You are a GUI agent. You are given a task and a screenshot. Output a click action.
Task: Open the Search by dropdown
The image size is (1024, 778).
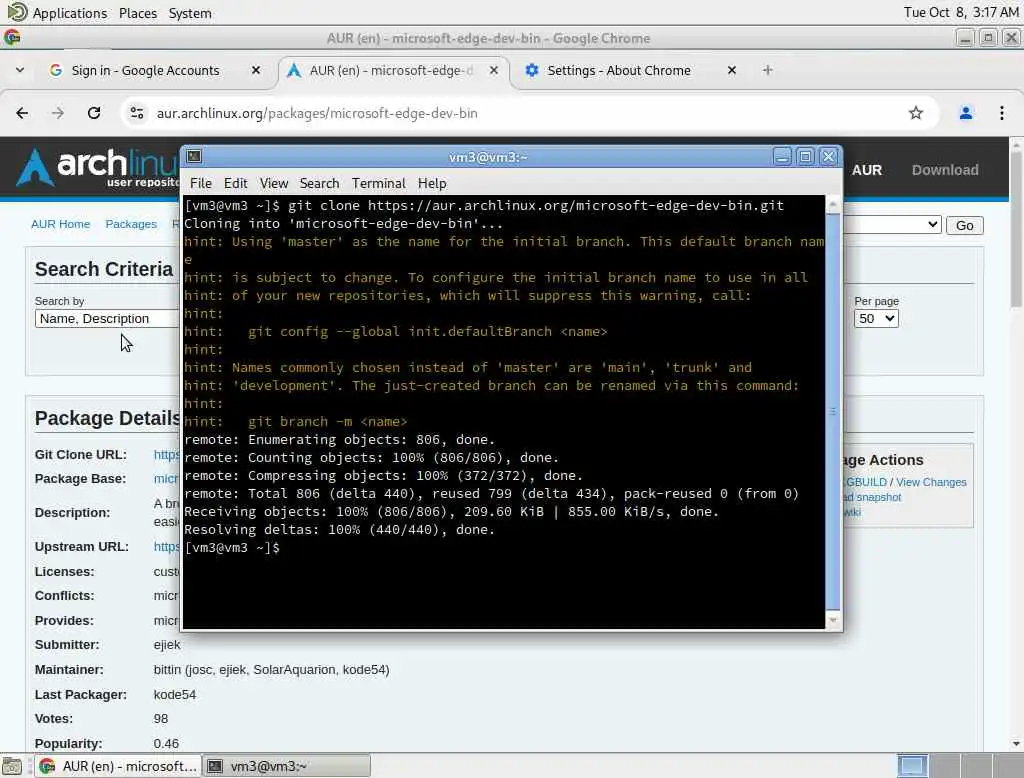pos(107,319)
